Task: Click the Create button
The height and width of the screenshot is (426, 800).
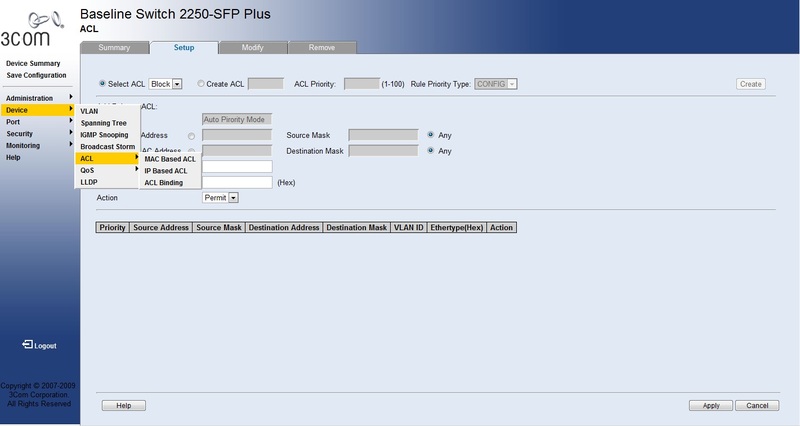Action: tap(751, 84)
